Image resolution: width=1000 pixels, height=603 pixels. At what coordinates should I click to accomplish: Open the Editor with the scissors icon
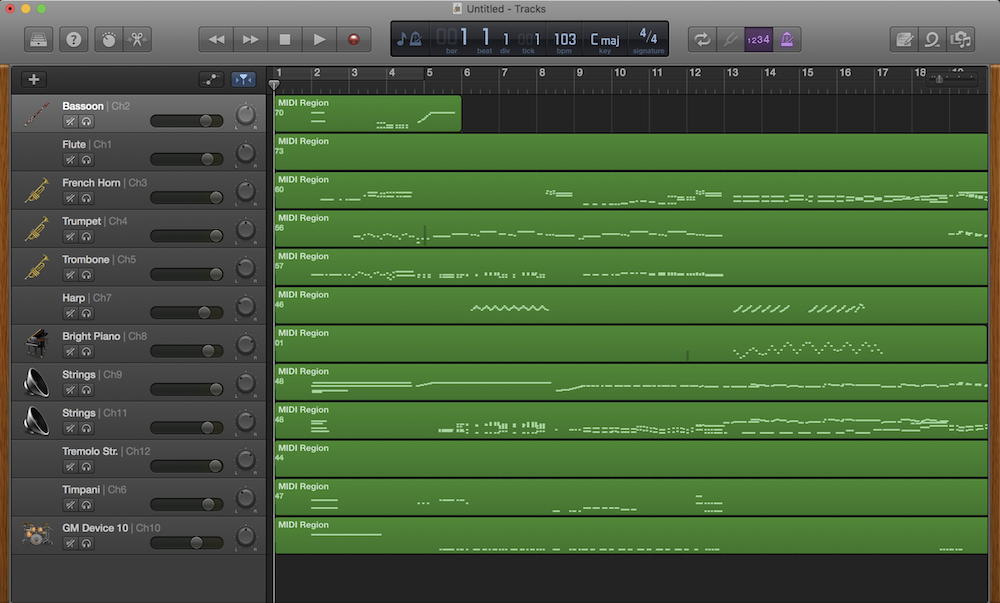click(139, 39)
